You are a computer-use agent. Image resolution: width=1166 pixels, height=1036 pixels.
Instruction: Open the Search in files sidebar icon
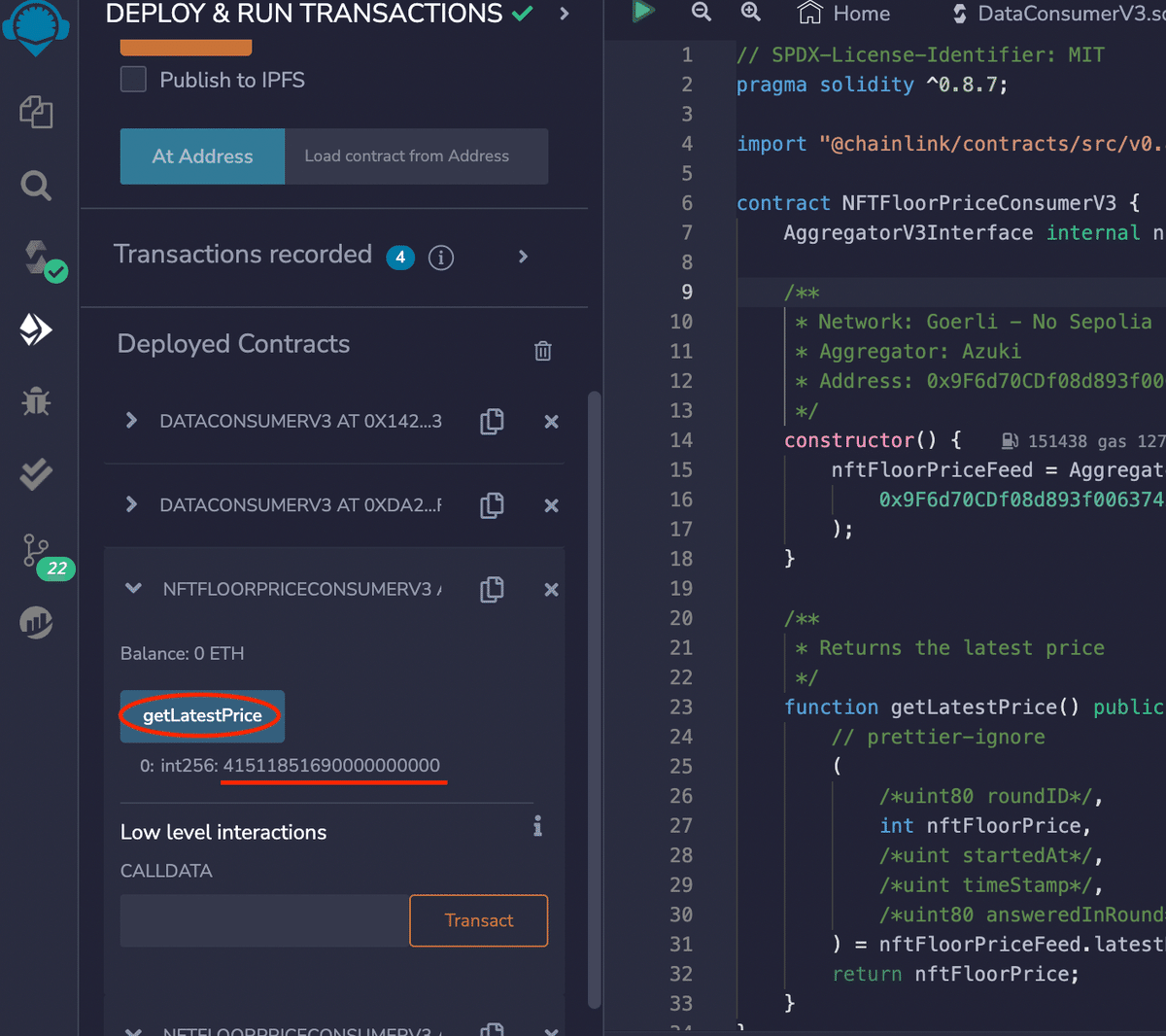coord(36,185)
